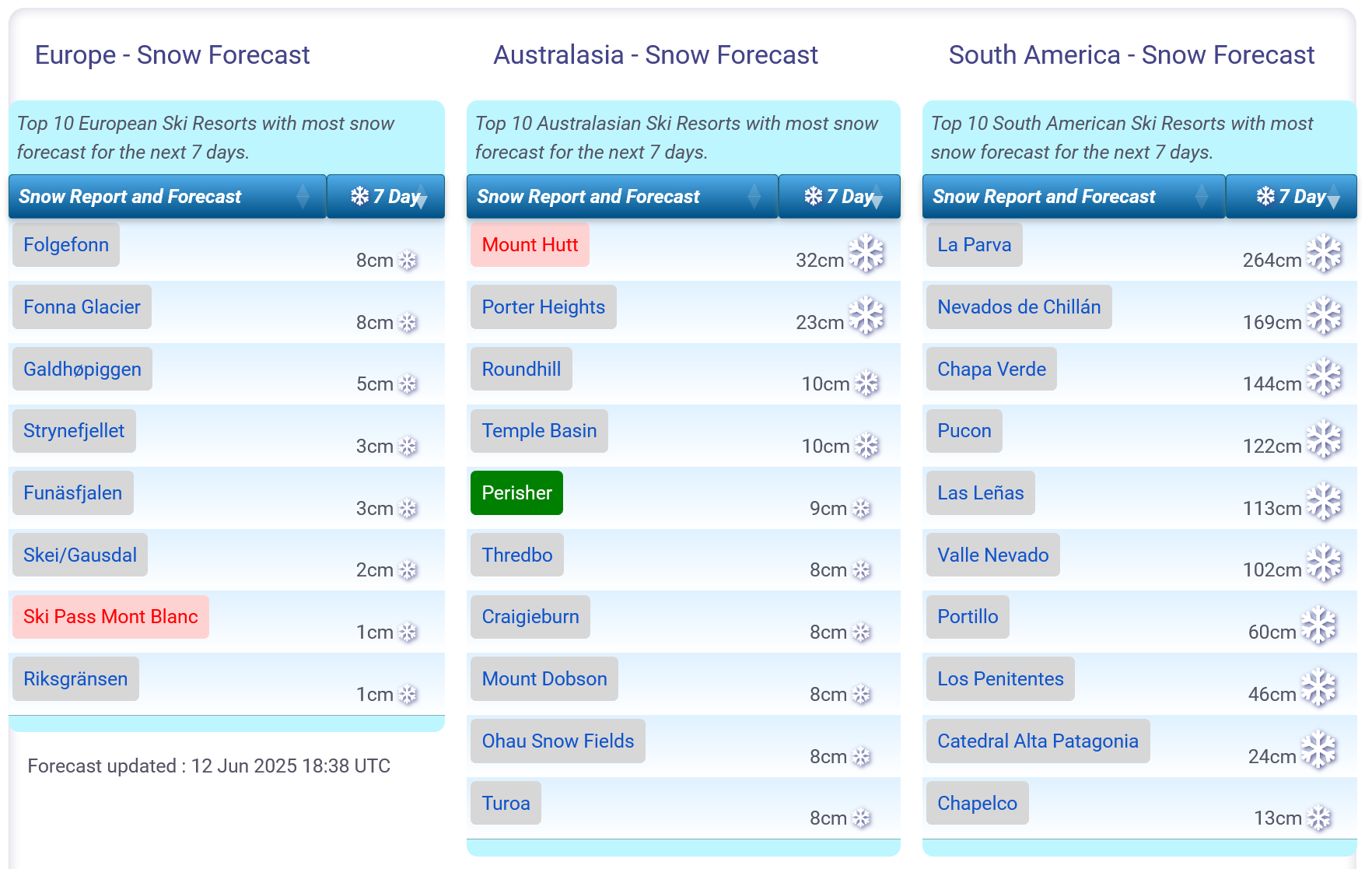Image resolution: width=1372 pixels, height=869 pixels.
Task: Open the Skei/Gausdal resort link
Action: 80,555
